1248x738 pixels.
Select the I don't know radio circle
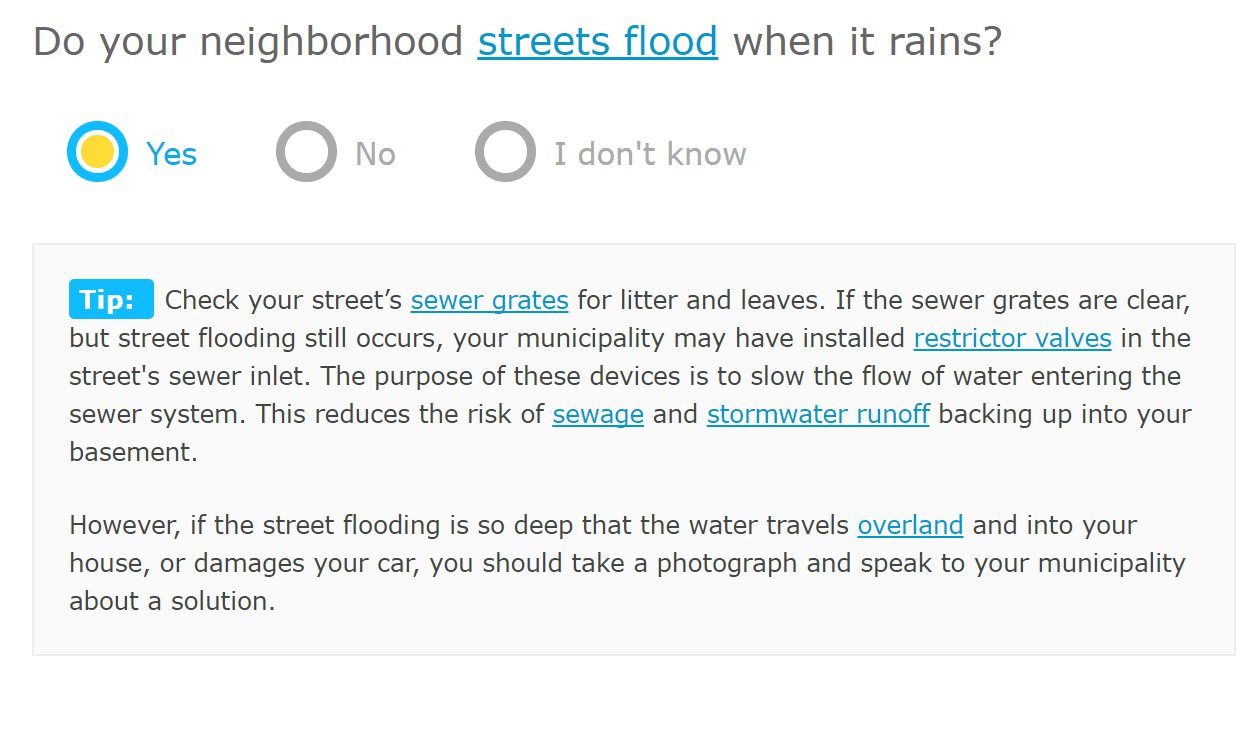(x=505, y=152)
